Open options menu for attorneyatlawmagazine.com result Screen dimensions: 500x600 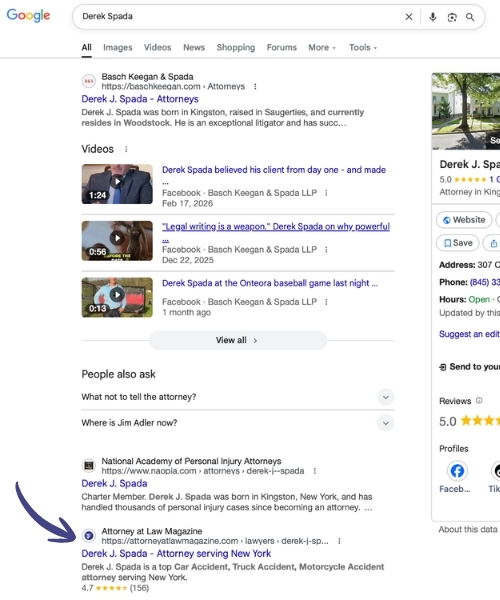point(339,541)
